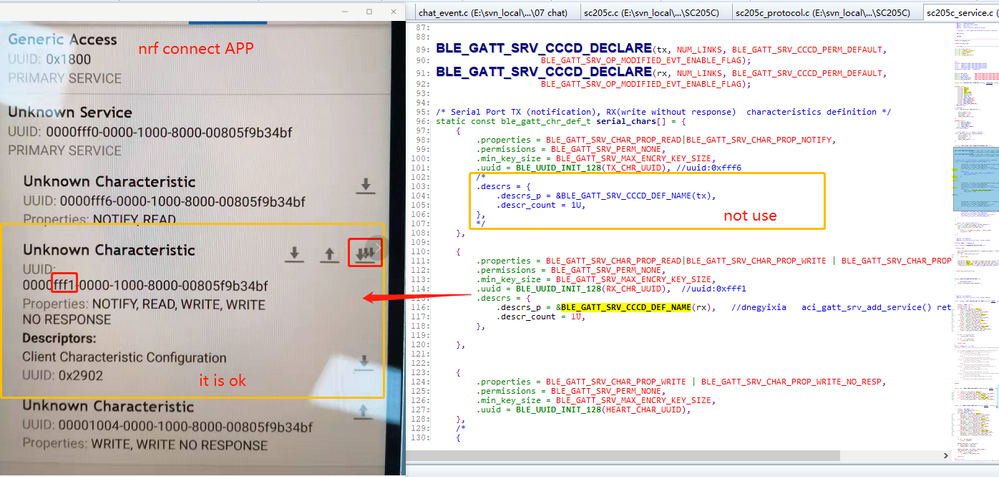Switch to chat_event.c tab
The height and width of the screenshot is (477, 999).
(x=494, y=12)
